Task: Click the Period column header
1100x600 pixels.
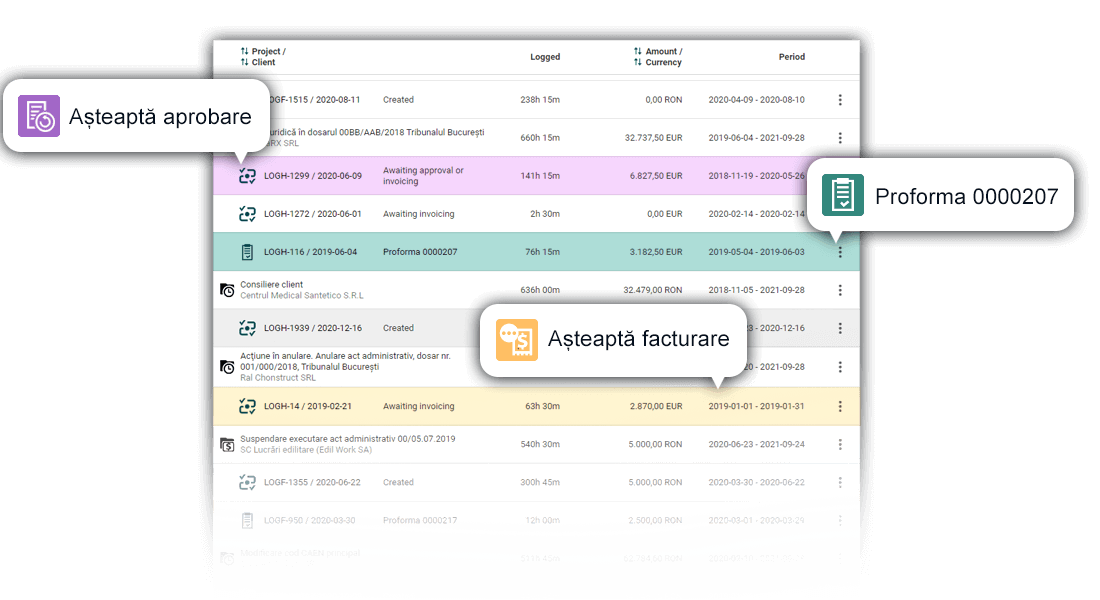Action: (x=791, y=57)
